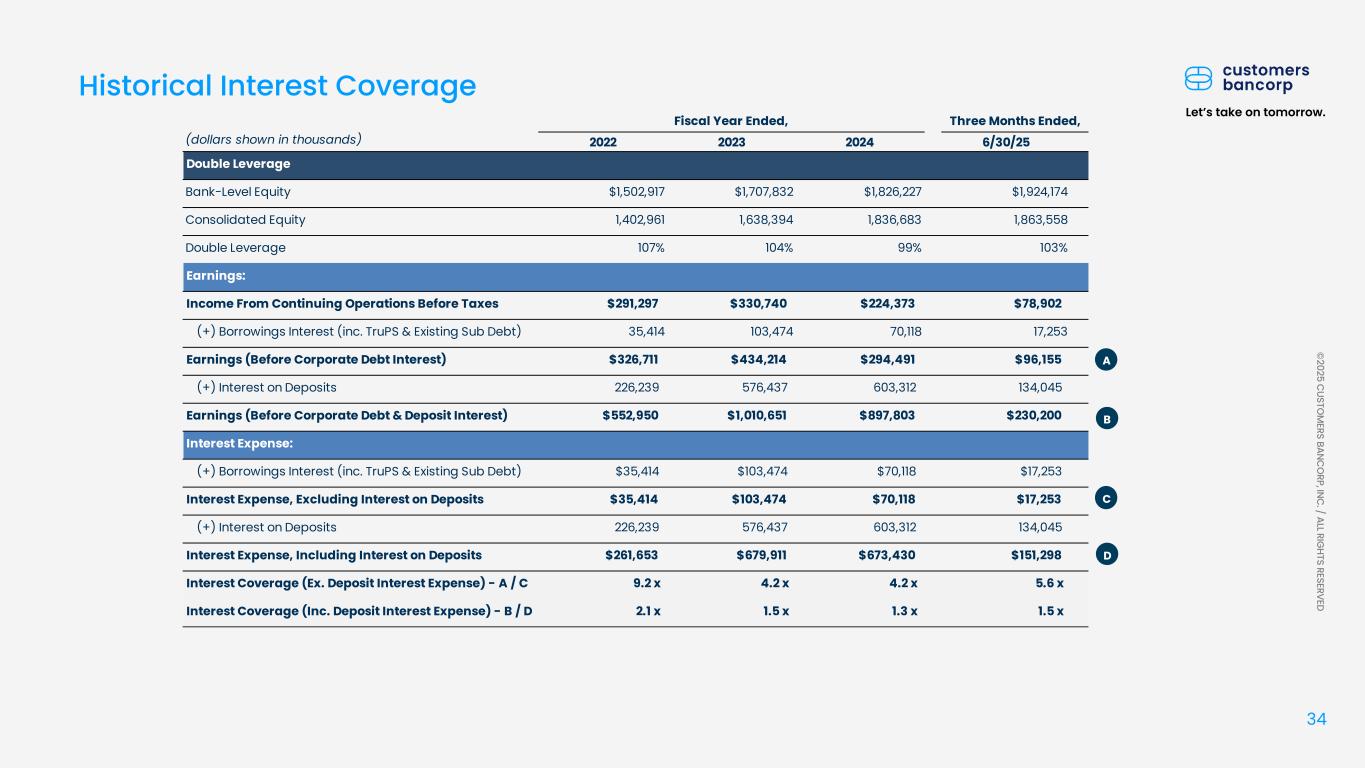The image size is (1365, 768).
Task: Click the Customers Bancorp logo icon
Action: (1198, 78)
